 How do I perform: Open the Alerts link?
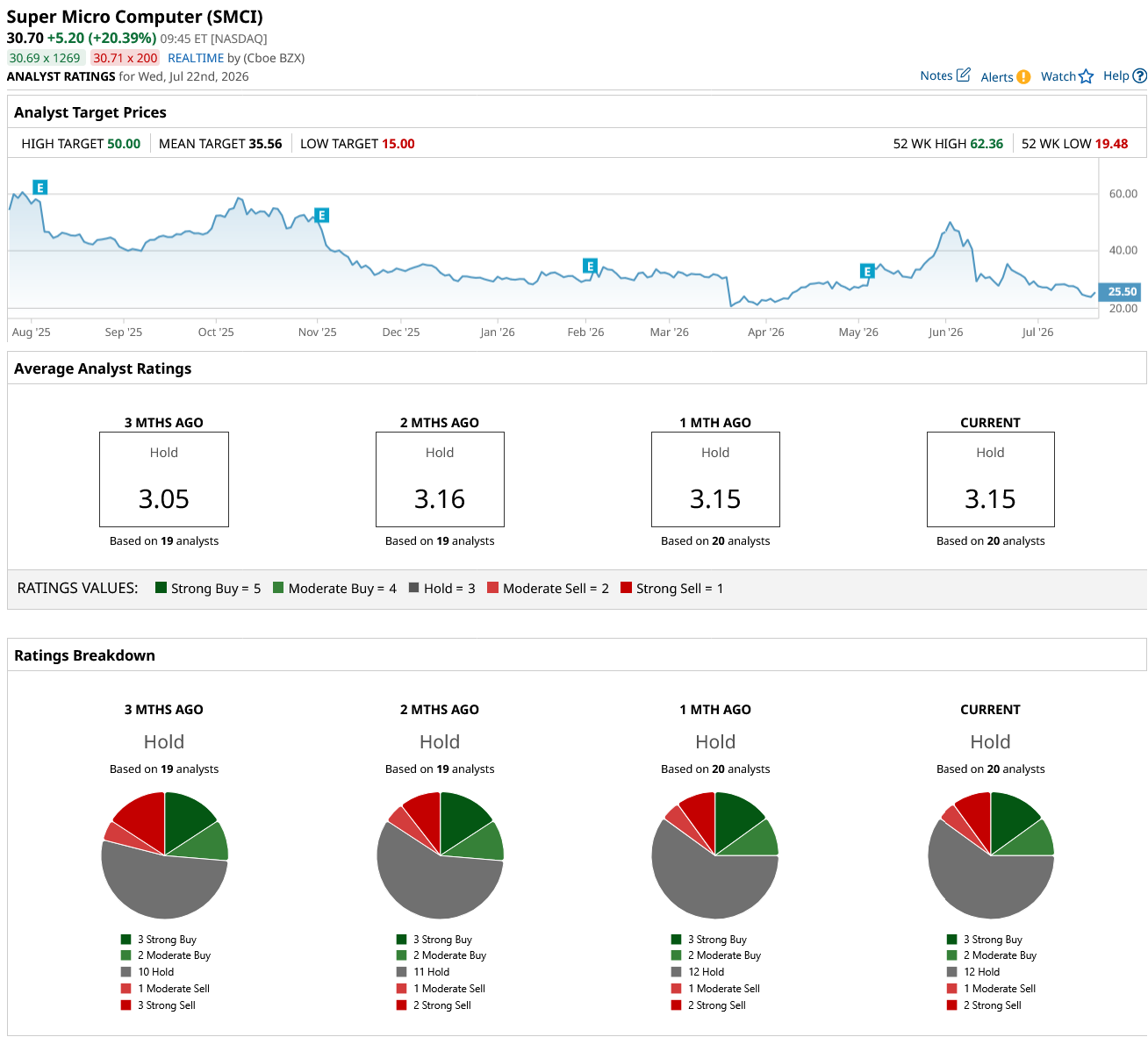coord(997,77)
